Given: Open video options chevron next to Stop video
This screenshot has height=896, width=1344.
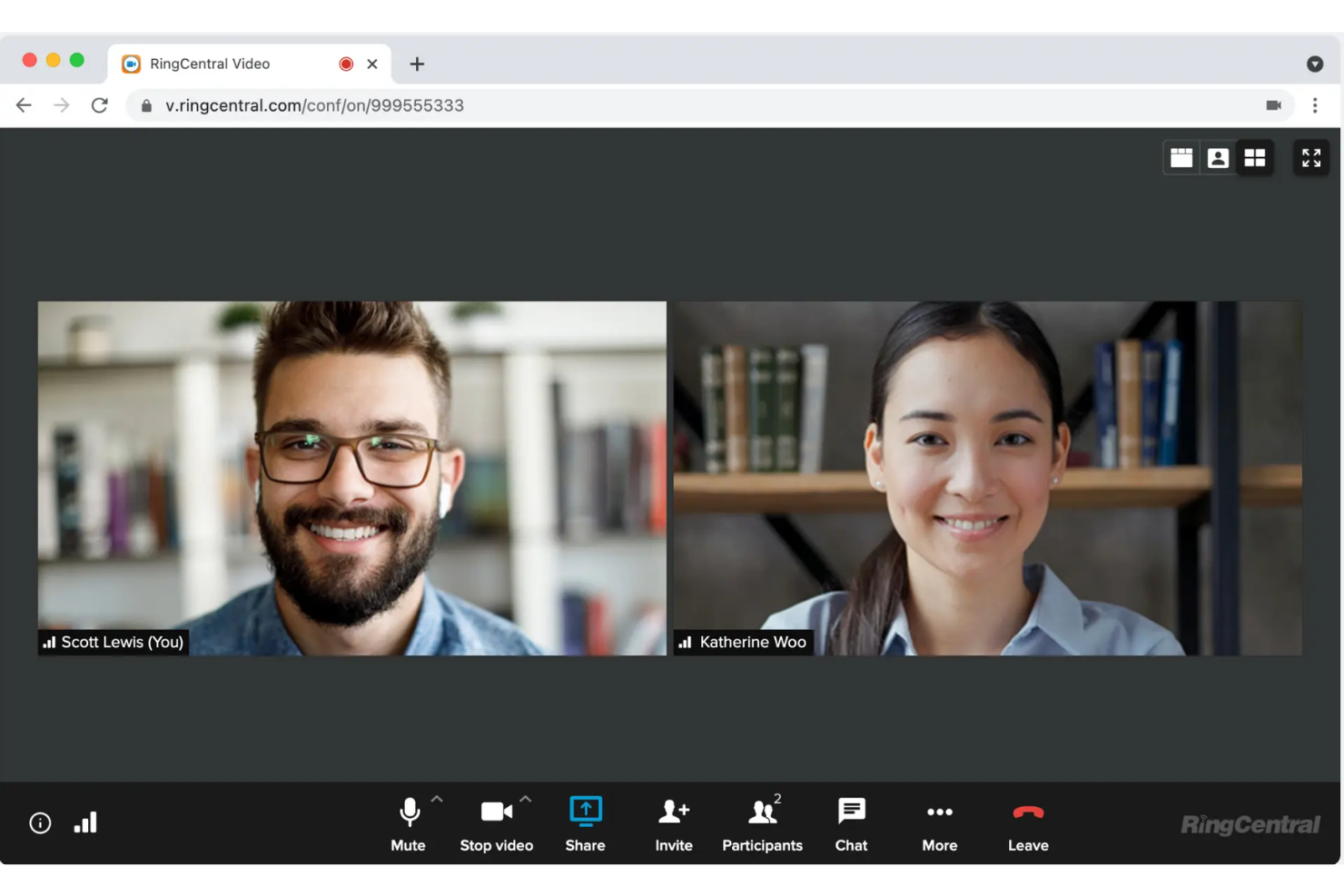Looking at the screenshot, I should (525, 800).
